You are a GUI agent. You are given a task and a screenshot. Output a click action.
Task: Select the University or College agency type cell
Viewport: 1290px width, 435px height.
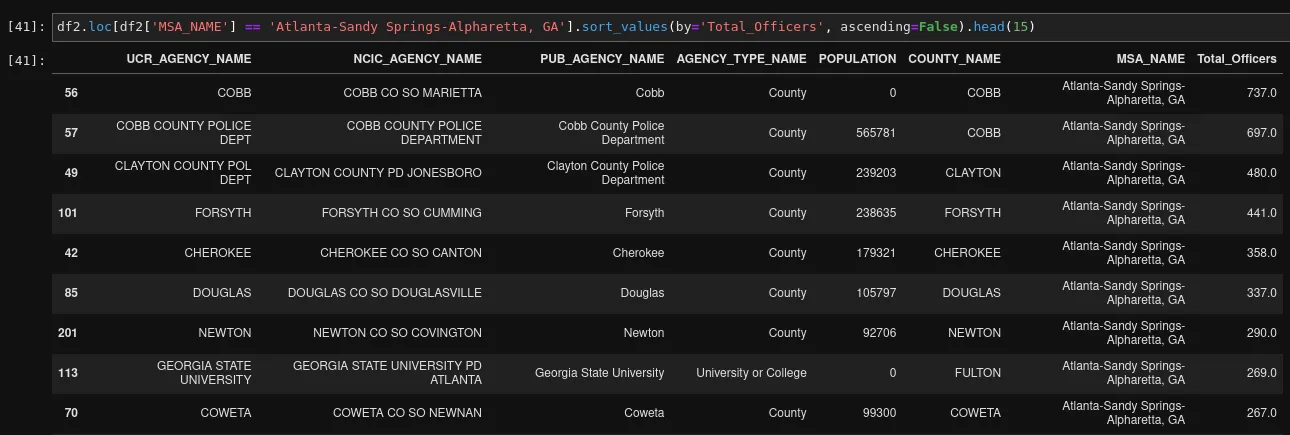point(751,373)
